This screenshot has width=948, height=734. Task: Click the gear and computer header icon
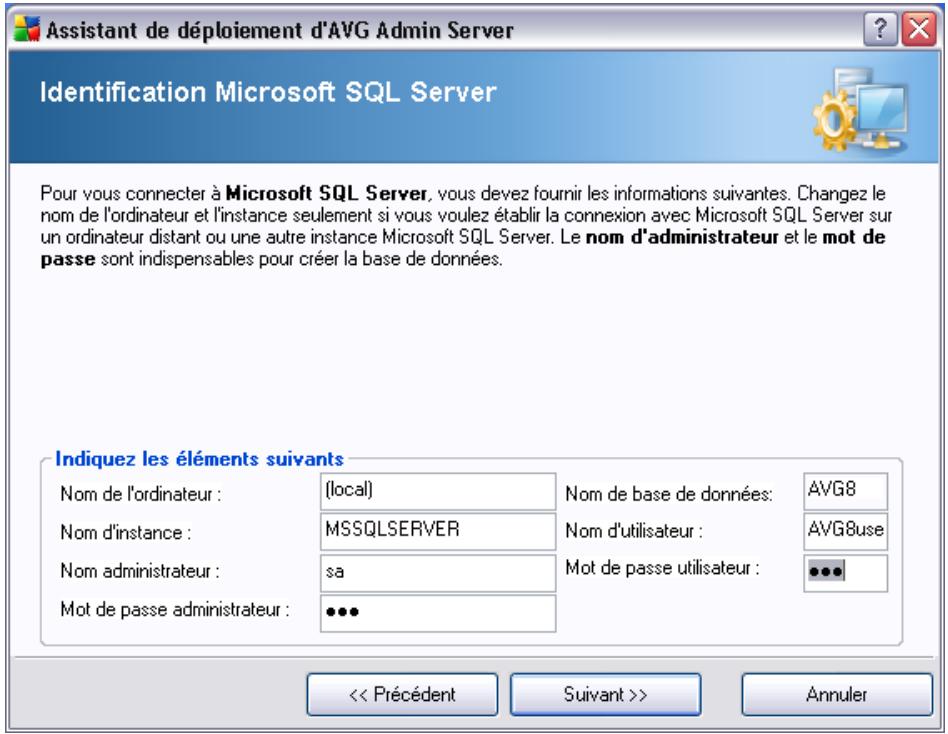[x=860, y=111]
